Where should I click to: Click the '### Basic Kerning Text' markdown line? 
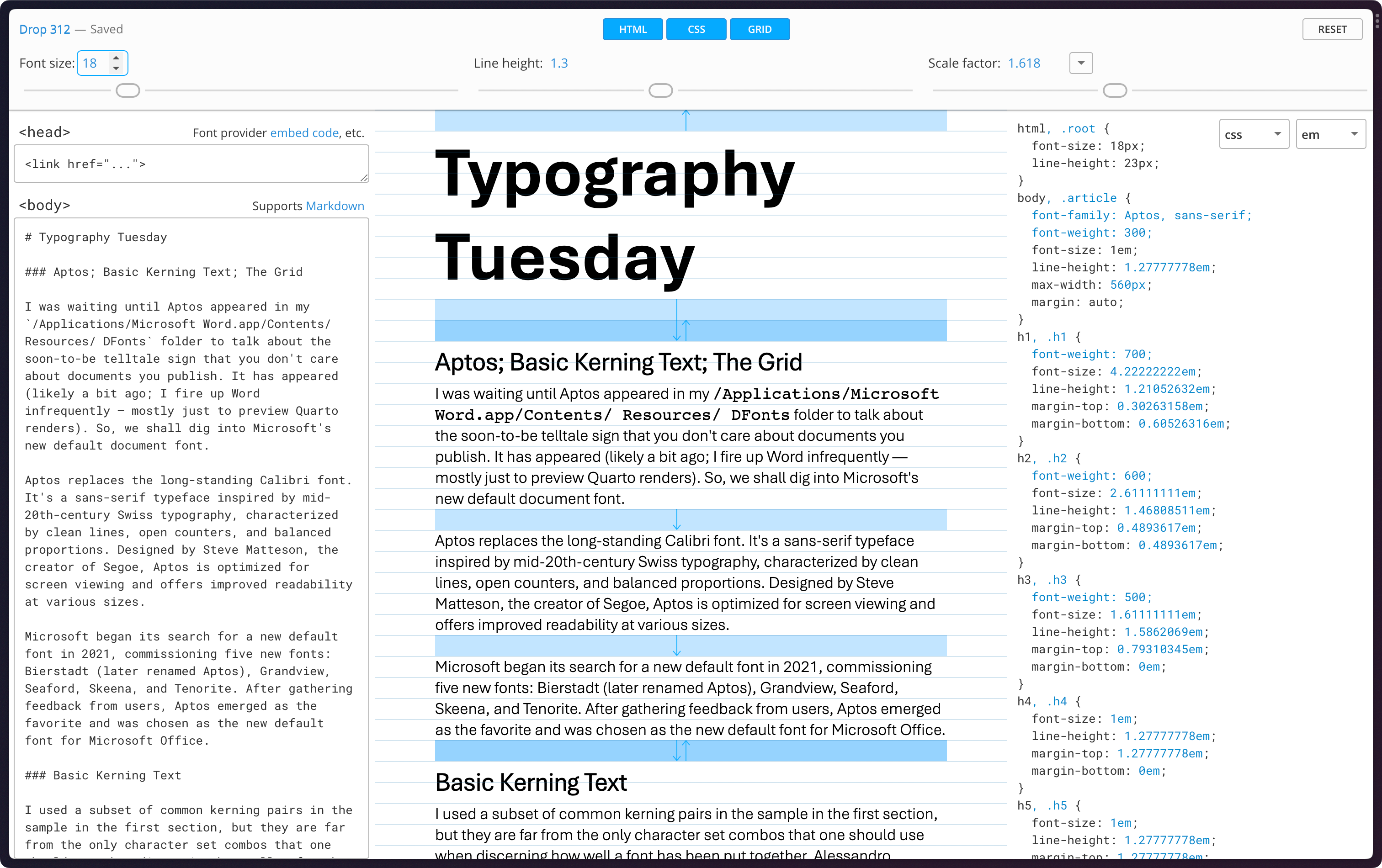click(103, 775)
